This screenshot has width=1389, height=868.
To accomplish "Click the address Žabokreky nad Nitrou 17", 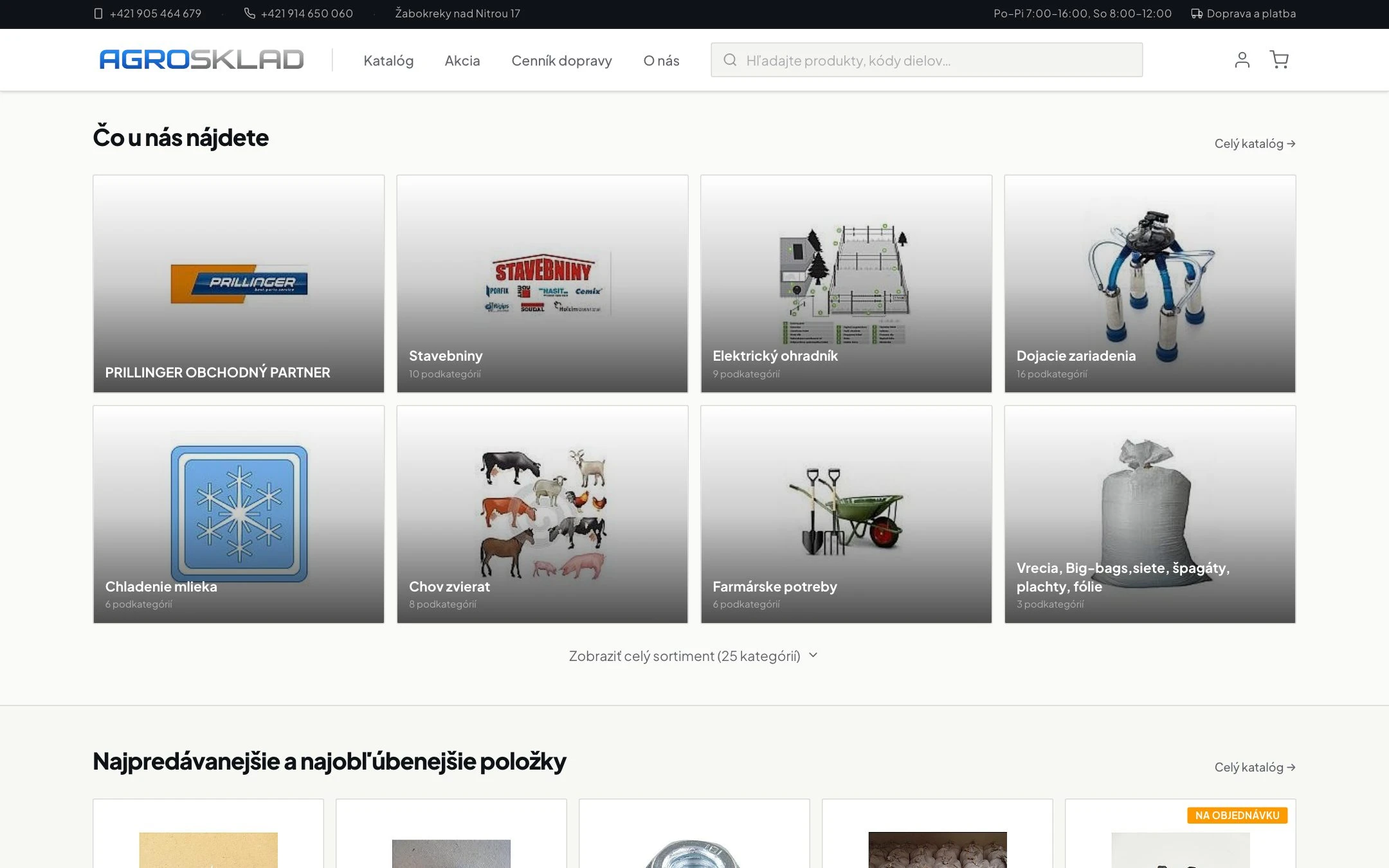I will click(457, 14).
